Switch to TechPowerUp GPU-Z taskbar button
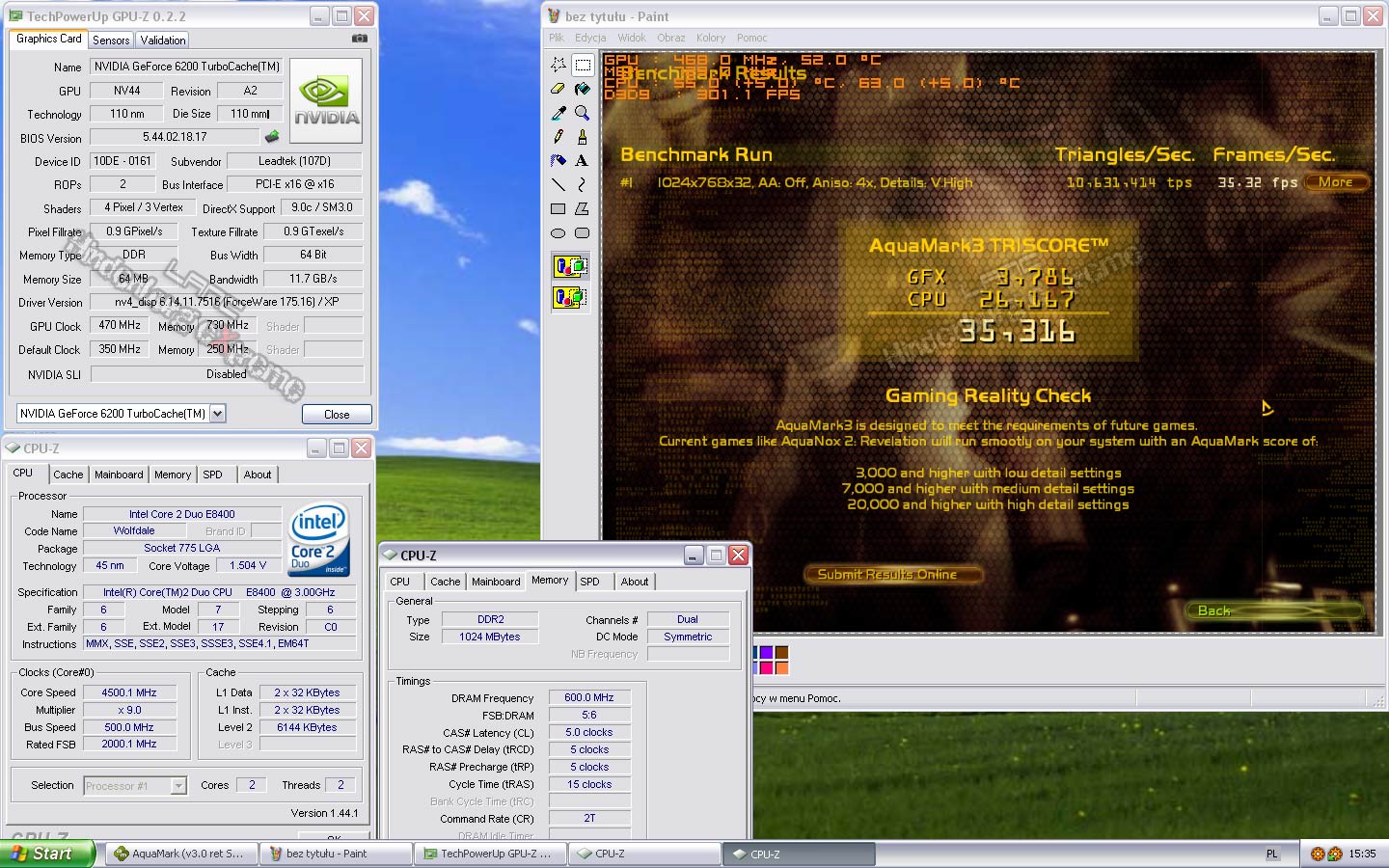 click(489, 854)
